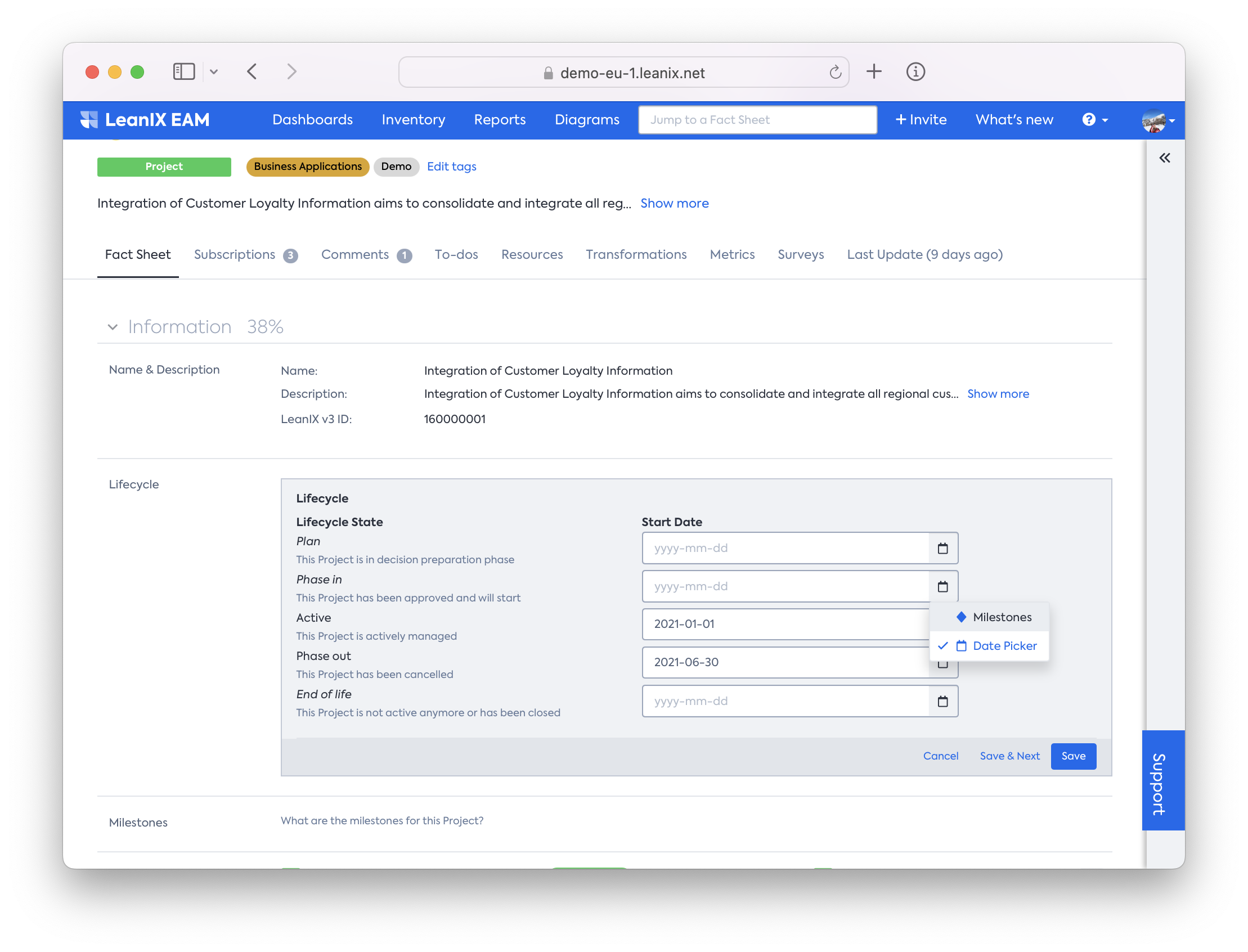The image size is (1248, 952).
Task: Click the Plan start date calendar icon
Action: tap(942, 548)
